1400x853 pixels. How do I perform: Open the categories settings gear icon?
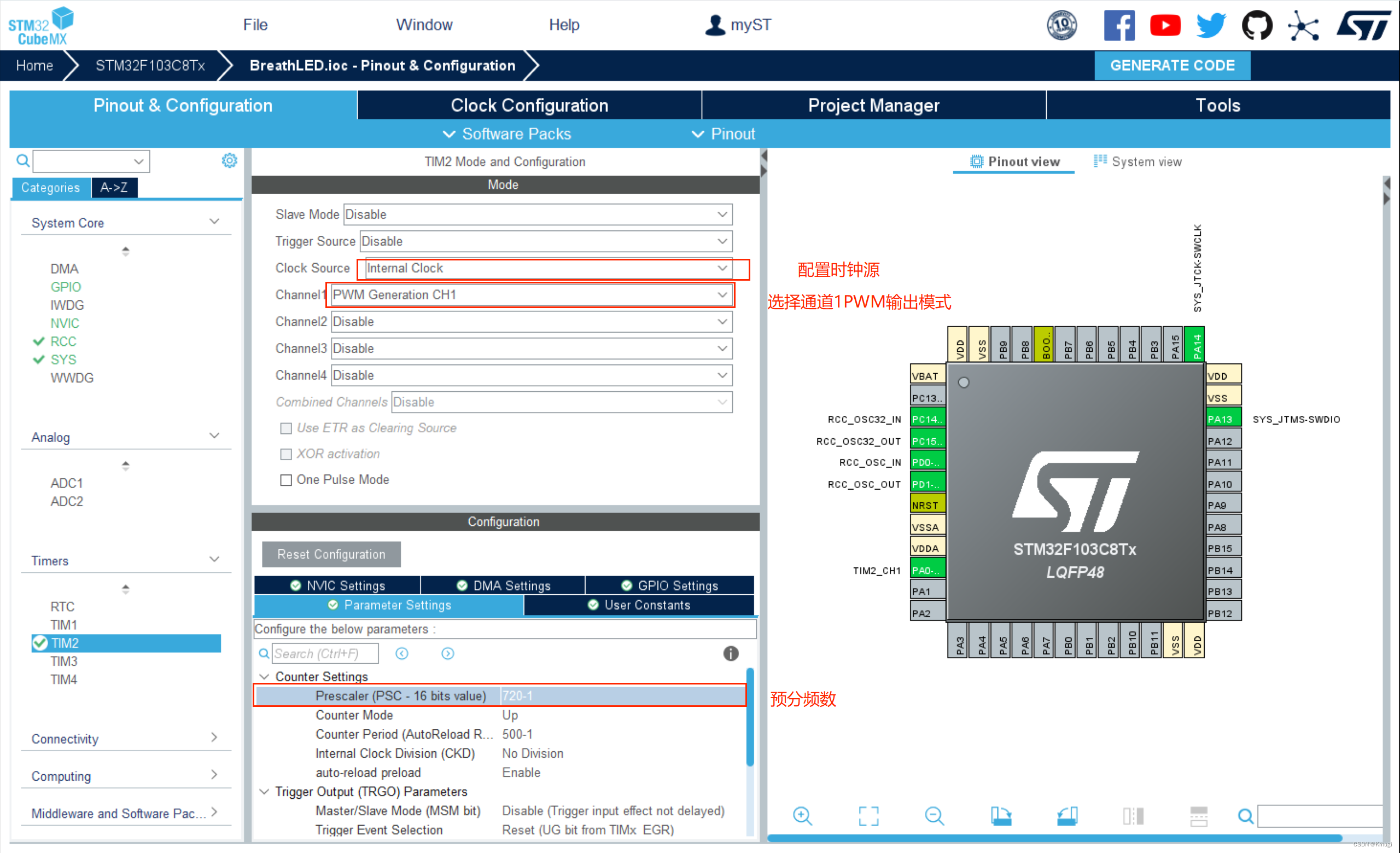[x=229, y=161]
